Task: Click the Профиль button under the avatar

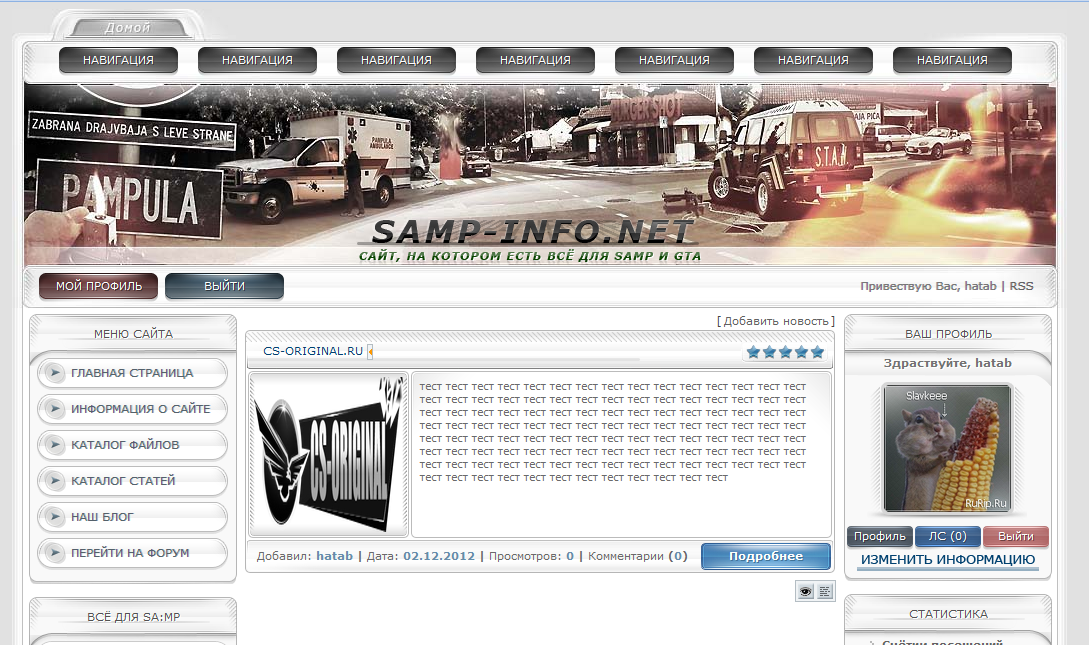Action: click(x=879, y=536)
